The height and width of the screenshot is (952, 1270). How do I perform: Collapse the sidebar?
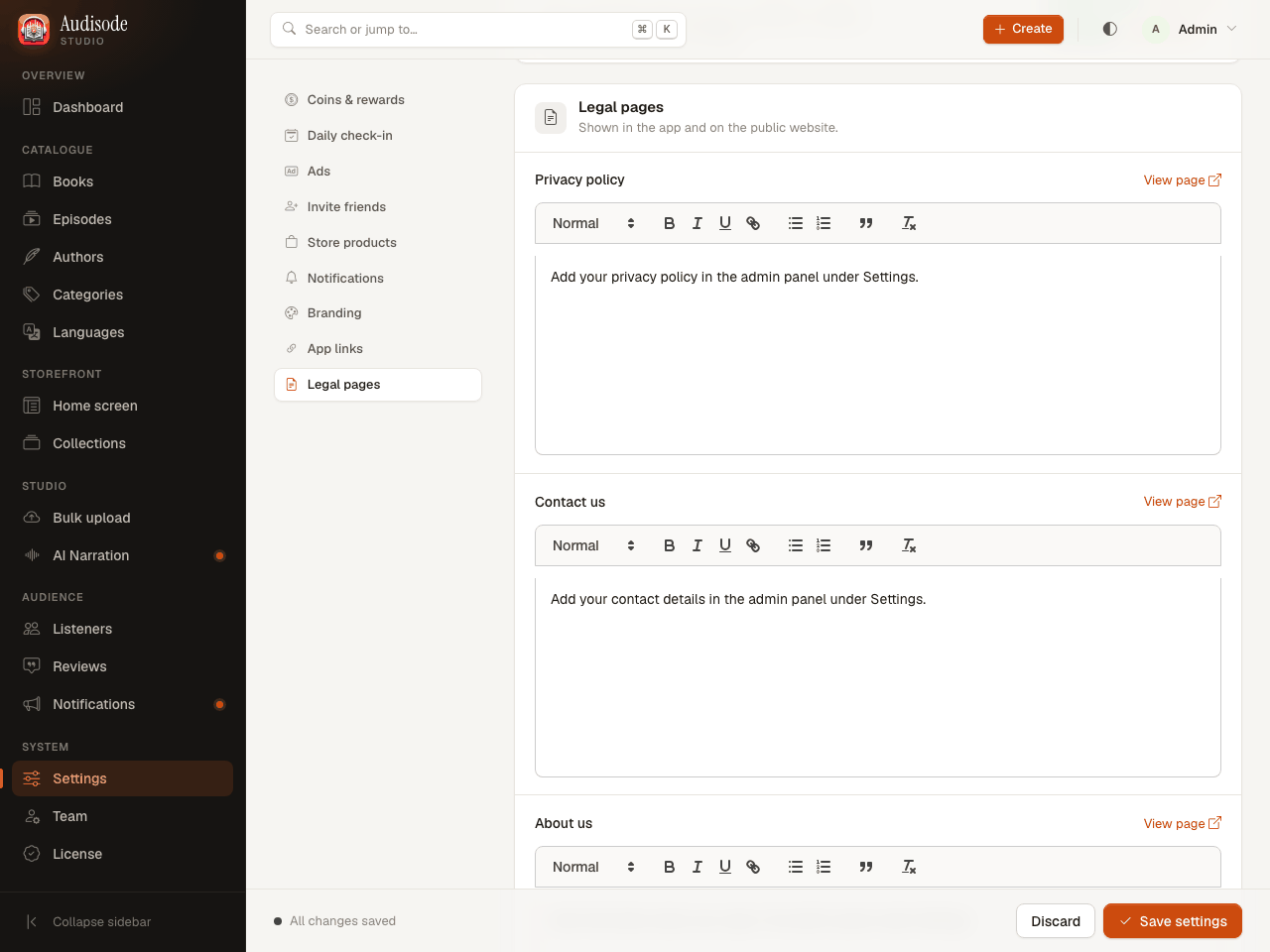88,921
